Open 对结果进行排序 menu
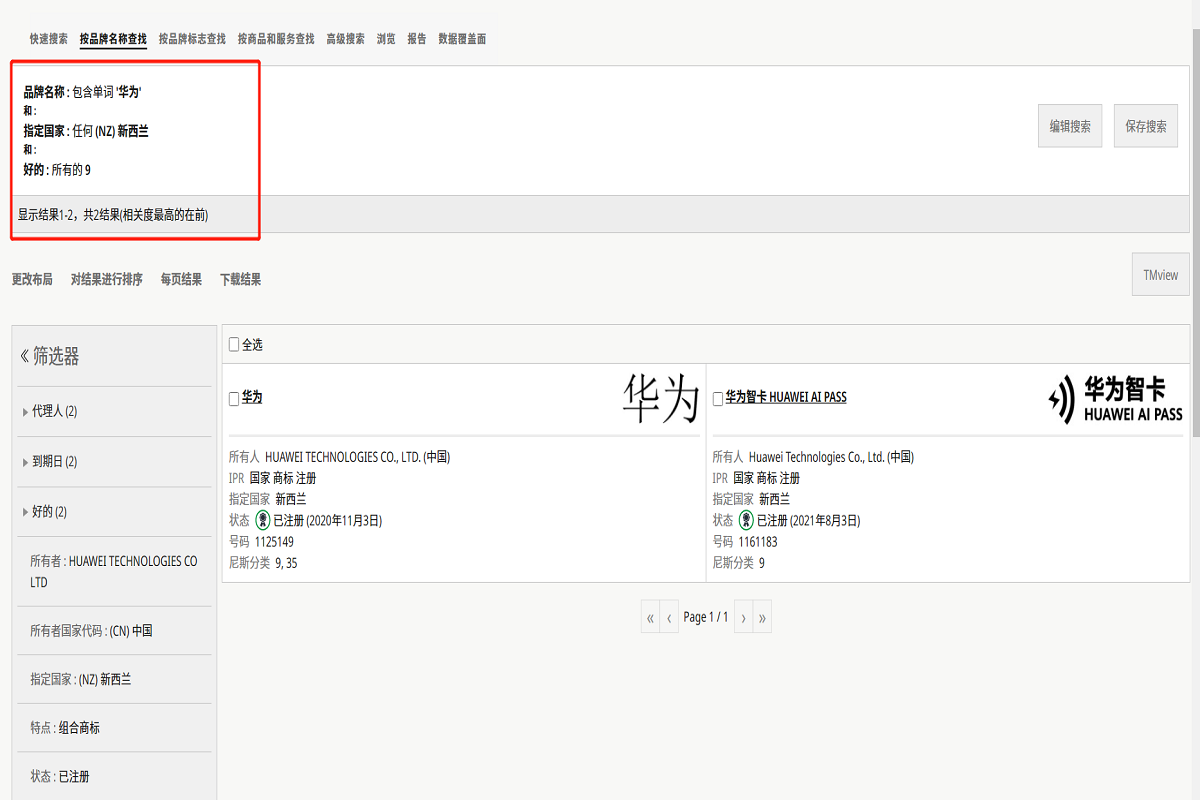1200x800 pixels. coord(107,280)
